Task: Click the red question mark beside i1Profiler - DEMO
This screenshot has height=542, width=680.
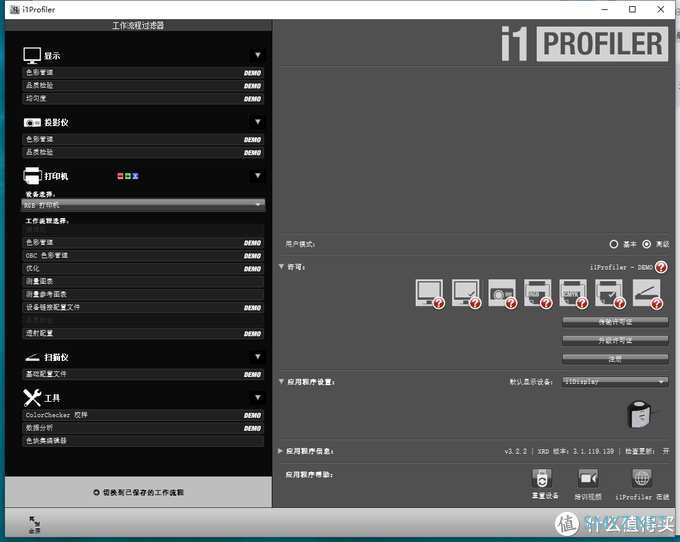Action: point(661,267)
